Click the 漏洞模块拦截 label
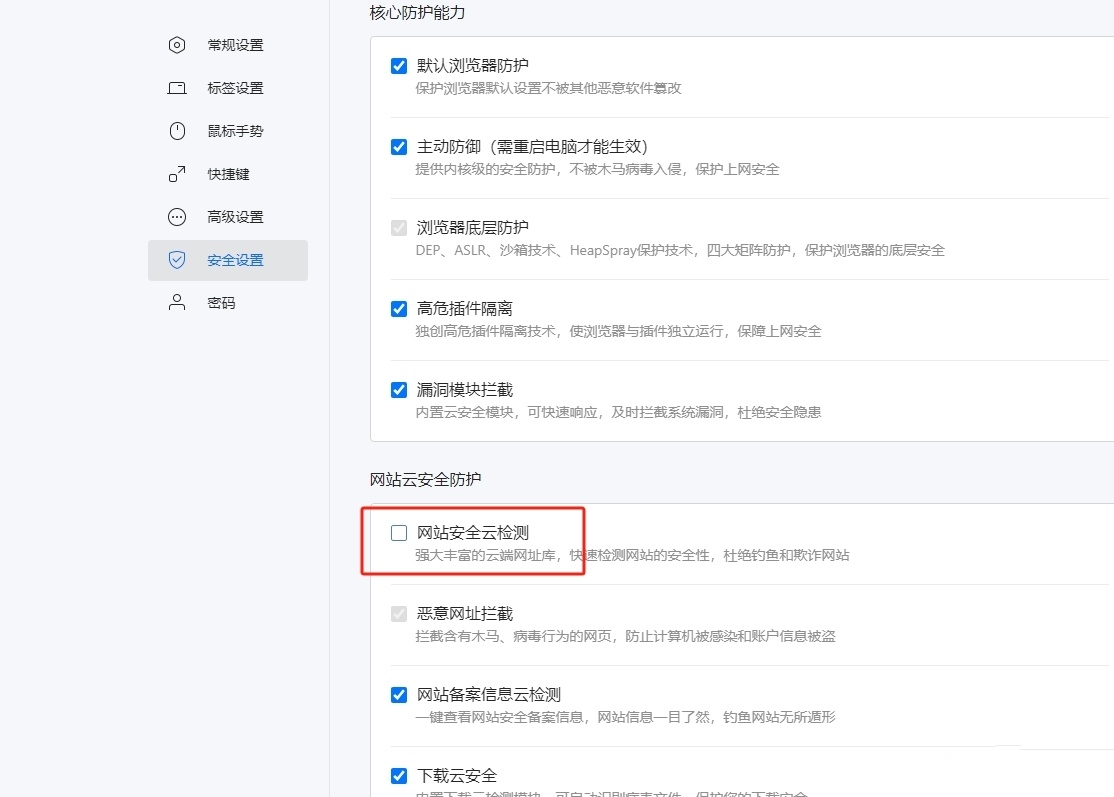 click(465, 390)
